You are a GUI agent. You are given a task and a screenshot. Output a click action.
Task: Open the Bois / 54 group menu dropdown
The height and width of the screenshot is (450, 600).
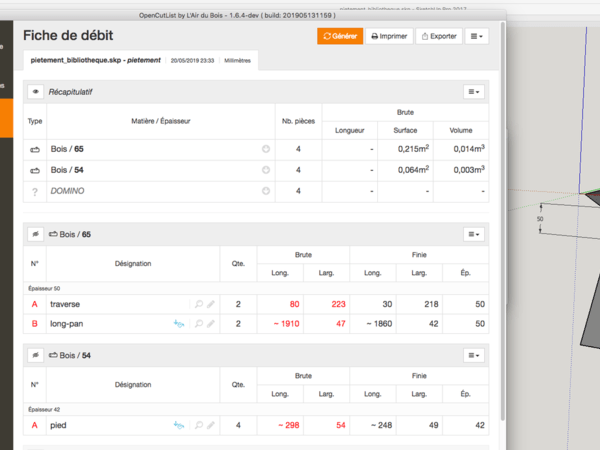475,355
